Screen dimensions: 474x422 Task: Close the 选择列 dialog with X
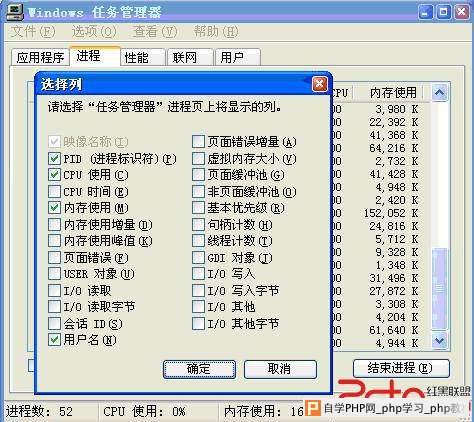[x=319, y=84]
